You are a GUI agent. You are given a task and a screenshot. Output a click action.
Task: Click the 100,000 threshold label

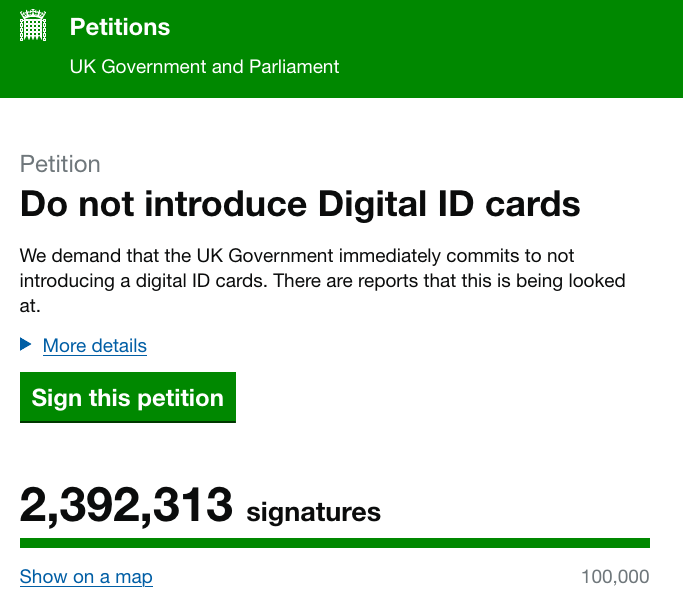(615, 577)
